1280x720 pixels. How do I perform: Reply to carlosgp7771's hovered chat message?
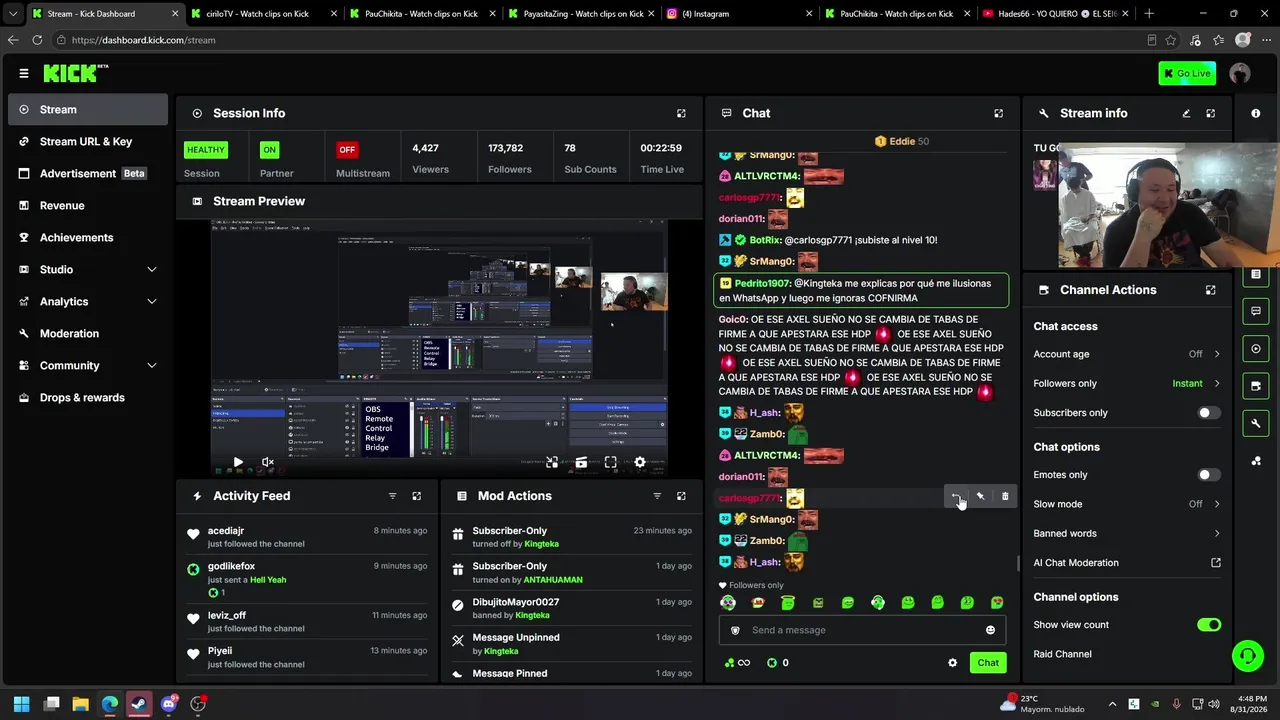[x=956, y=497]
